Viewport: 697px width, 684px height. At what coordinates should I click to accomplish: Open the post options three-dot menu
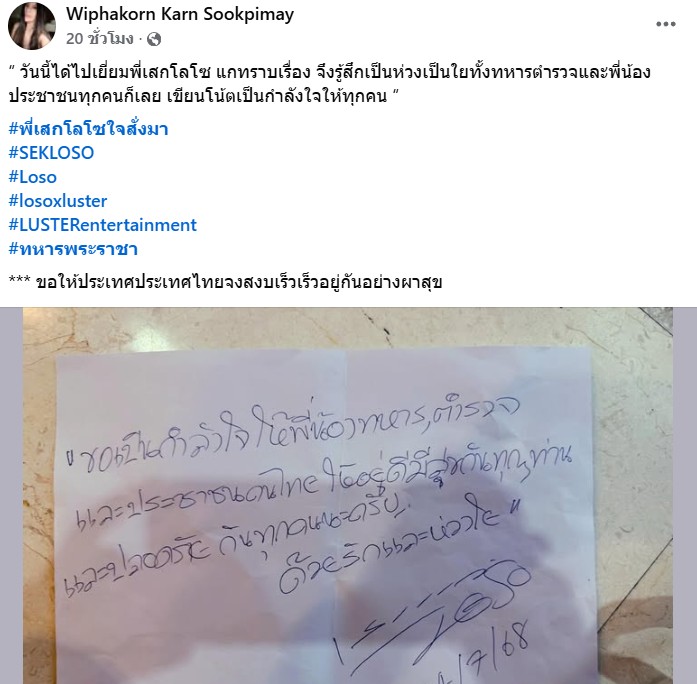point(665,24)
